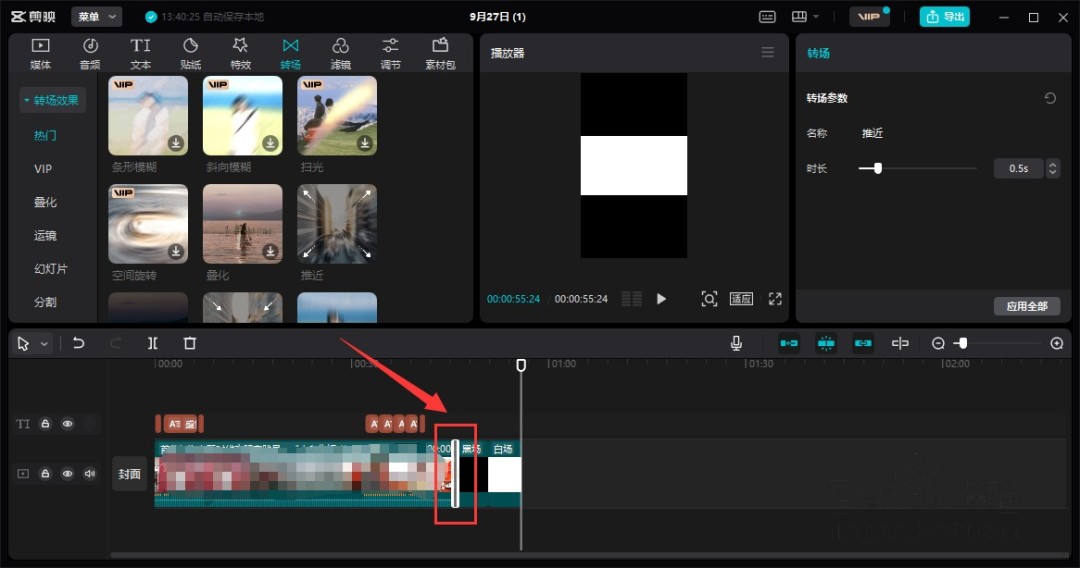1080x568 pixels.
Task: Click the split clip tool icon
Action: click(x=153, y=343)
